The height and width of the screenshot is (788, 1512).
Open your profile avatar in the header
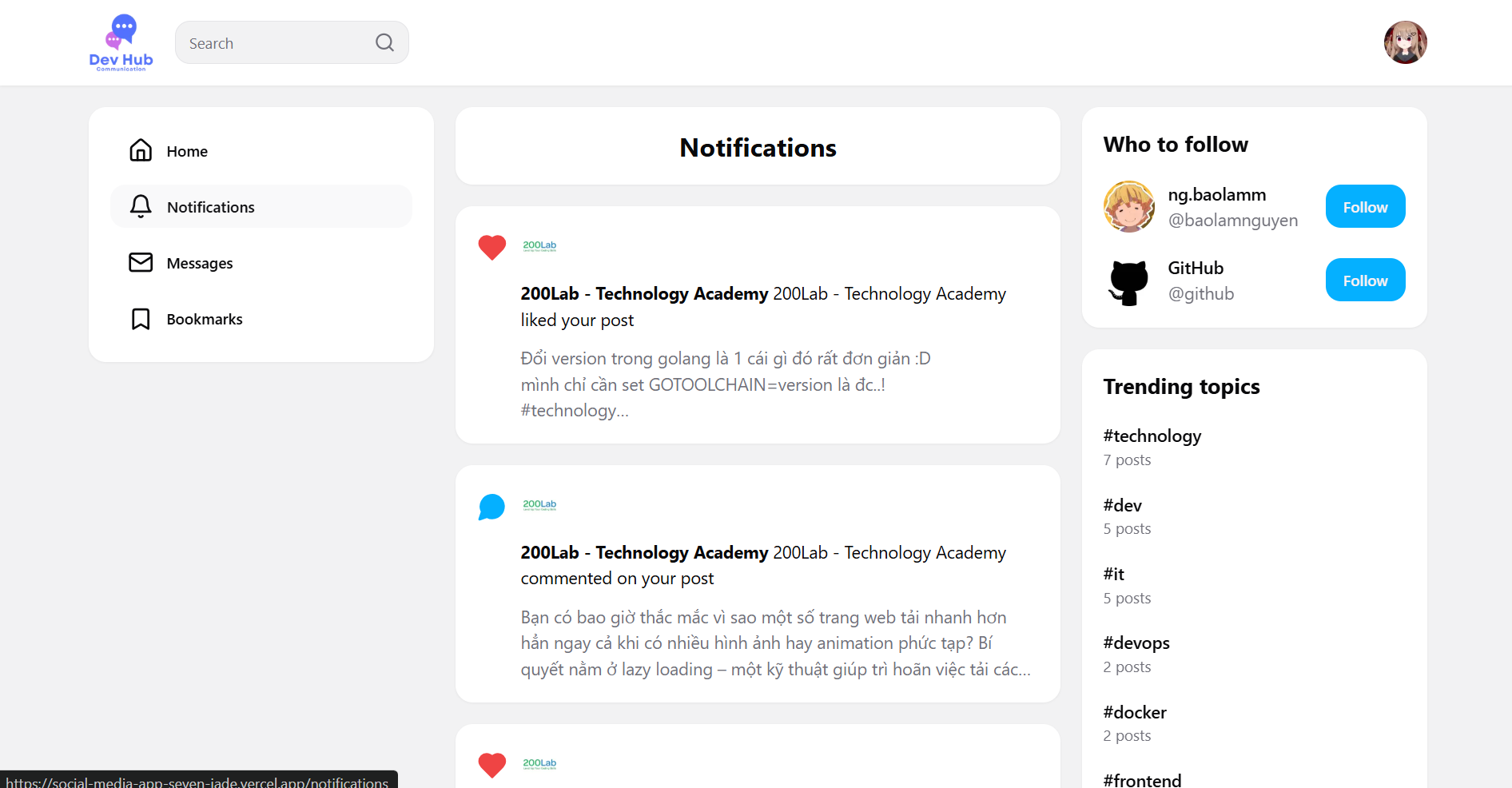(x=1405, y=42)
